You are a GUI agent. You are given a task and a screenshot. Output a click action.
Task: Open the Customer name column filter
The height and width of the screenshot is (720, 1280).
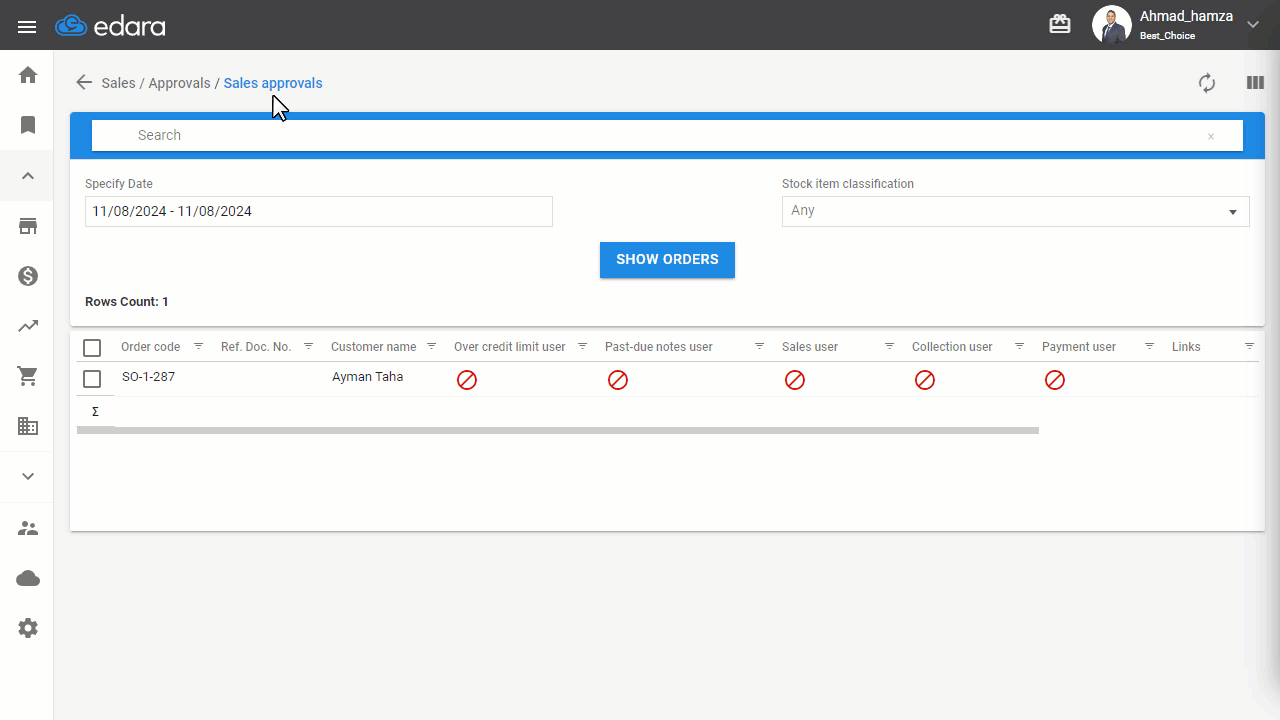431,346
